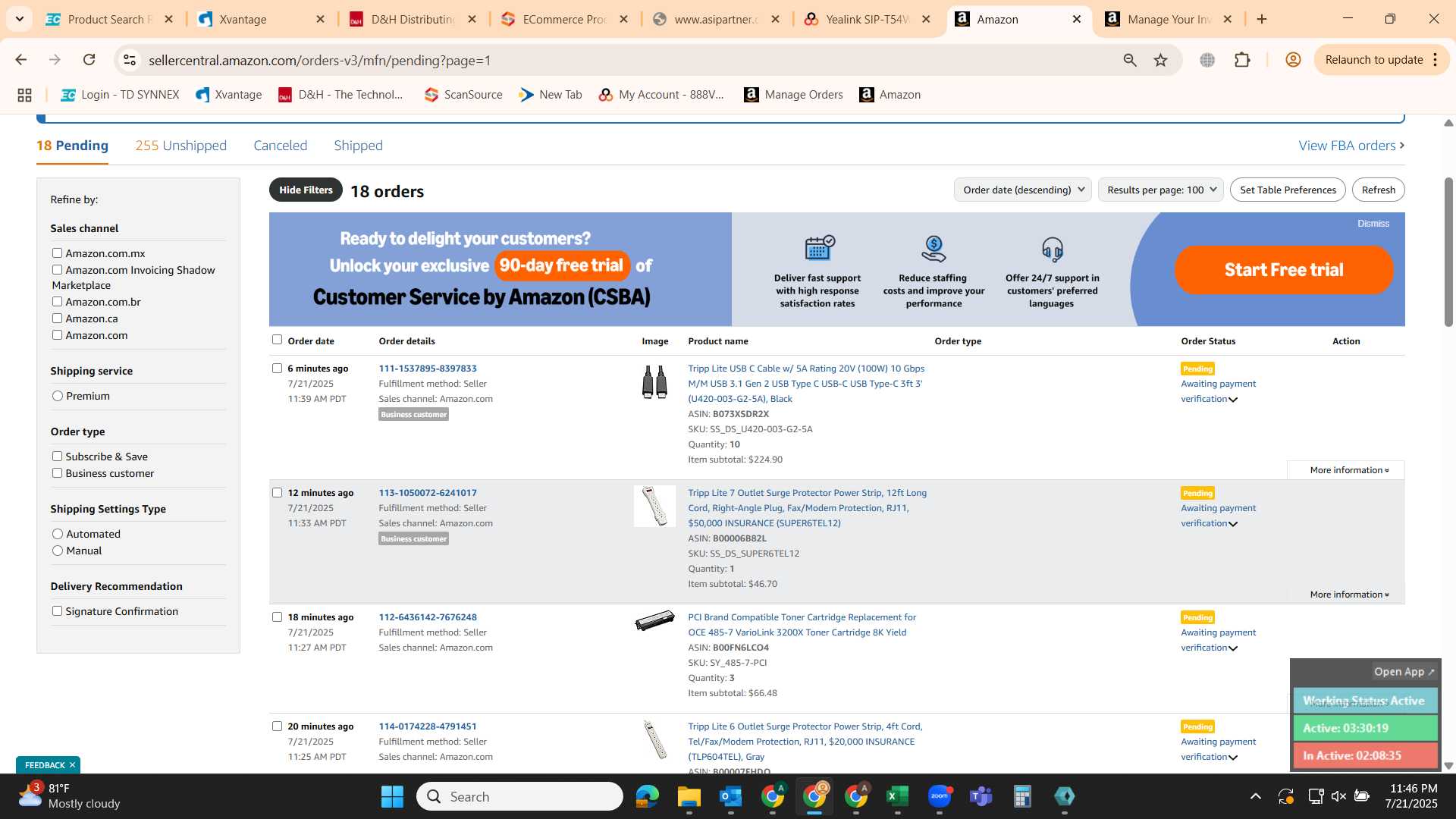This screenshot has width=1456, height=819.
Task: Open ScanSource bookmark
Action: point(463,95)
